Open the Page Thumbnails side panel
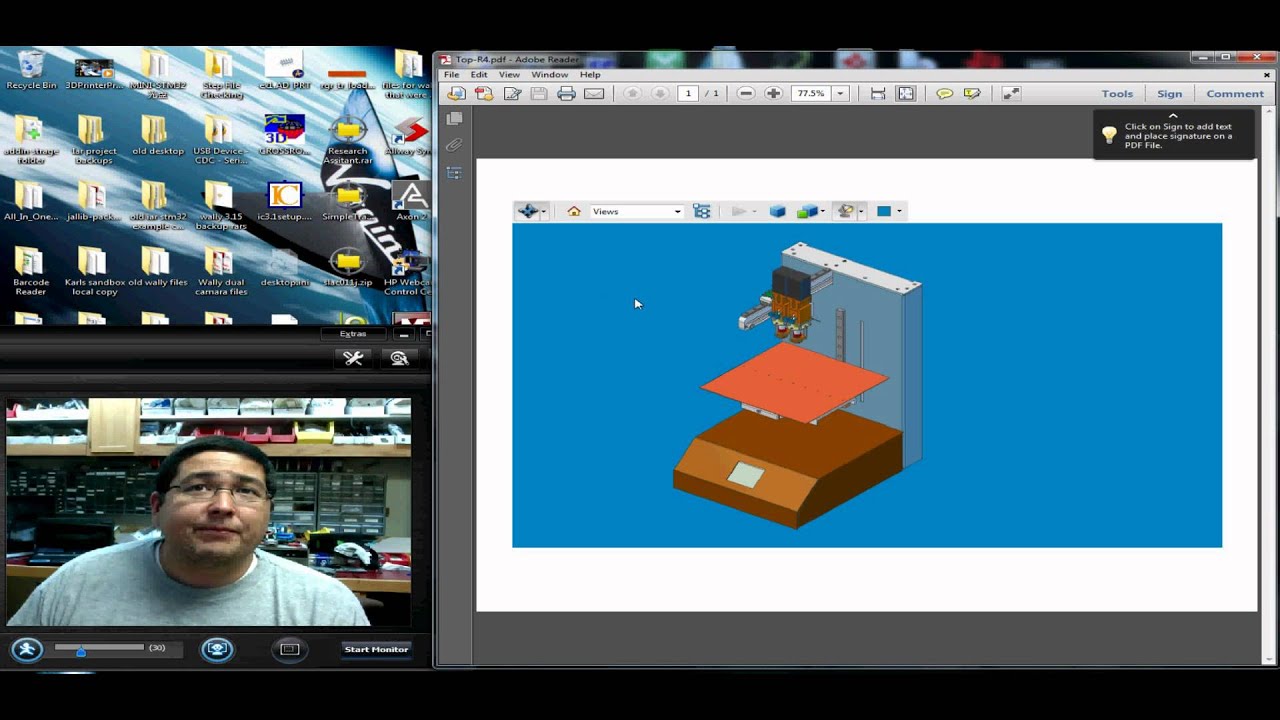 (x=454, y=118)
